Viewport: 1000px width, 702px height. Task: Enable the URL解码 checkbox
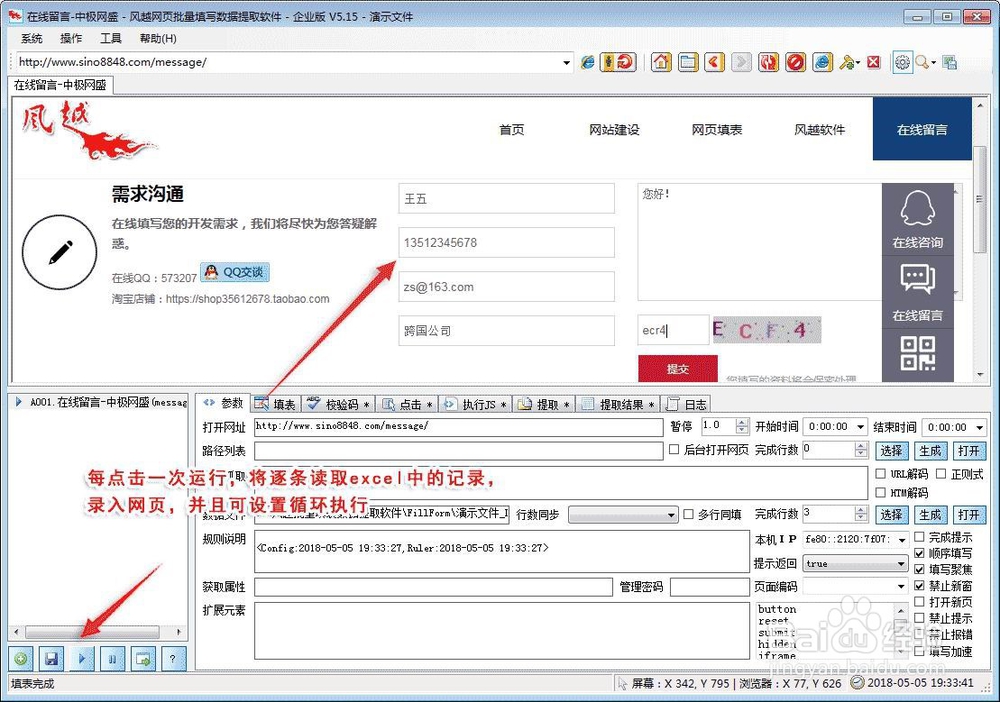point(880,474)
